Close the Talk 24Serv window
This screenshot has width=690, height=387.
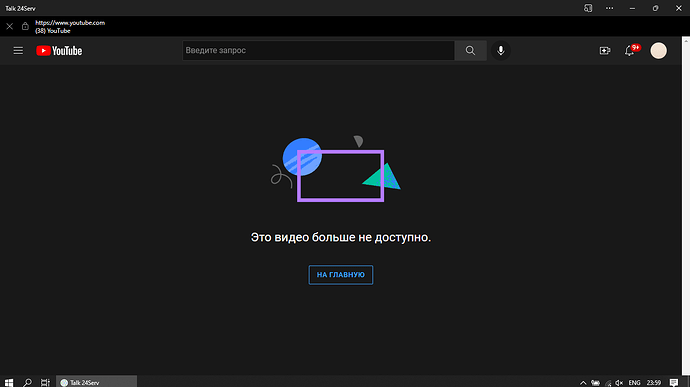[679, 8]
